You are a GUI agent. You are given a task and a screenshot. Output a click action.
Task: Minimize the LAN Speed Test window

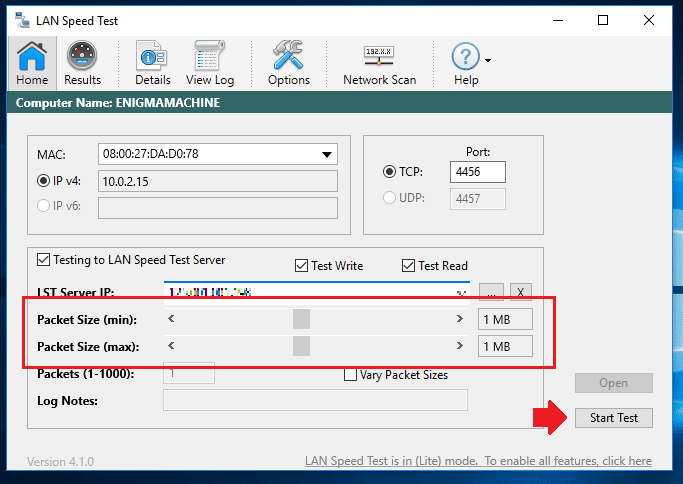point(558,20)
